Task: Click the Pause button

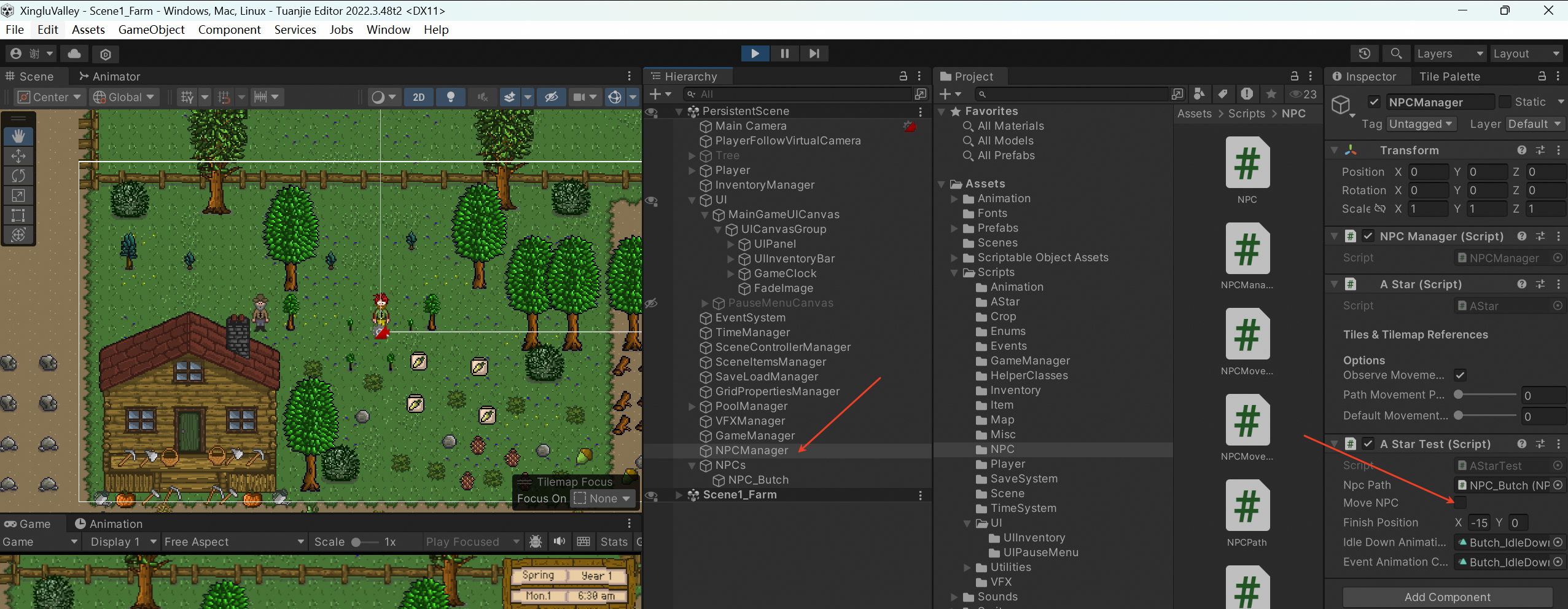Action: 784,53
